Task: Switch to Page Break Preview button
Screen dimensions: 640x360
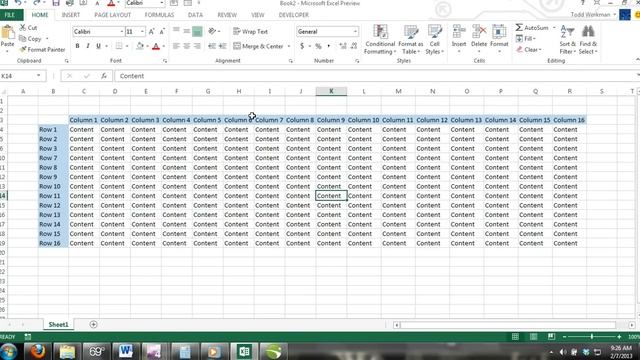Action: 551,337
